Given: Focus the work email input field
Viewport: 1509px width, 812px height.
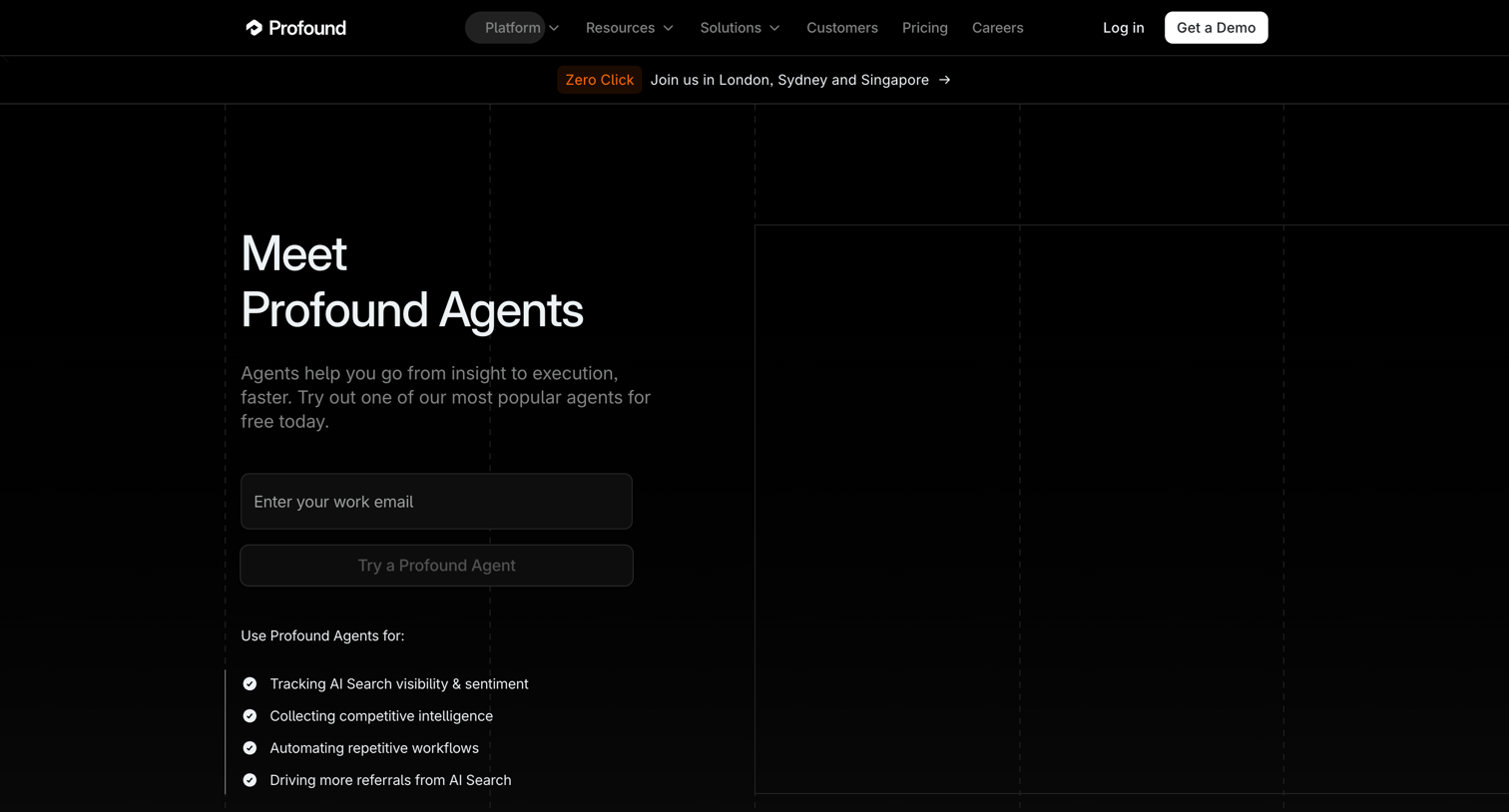Looking at the screenshot, I should coord(437,502).
